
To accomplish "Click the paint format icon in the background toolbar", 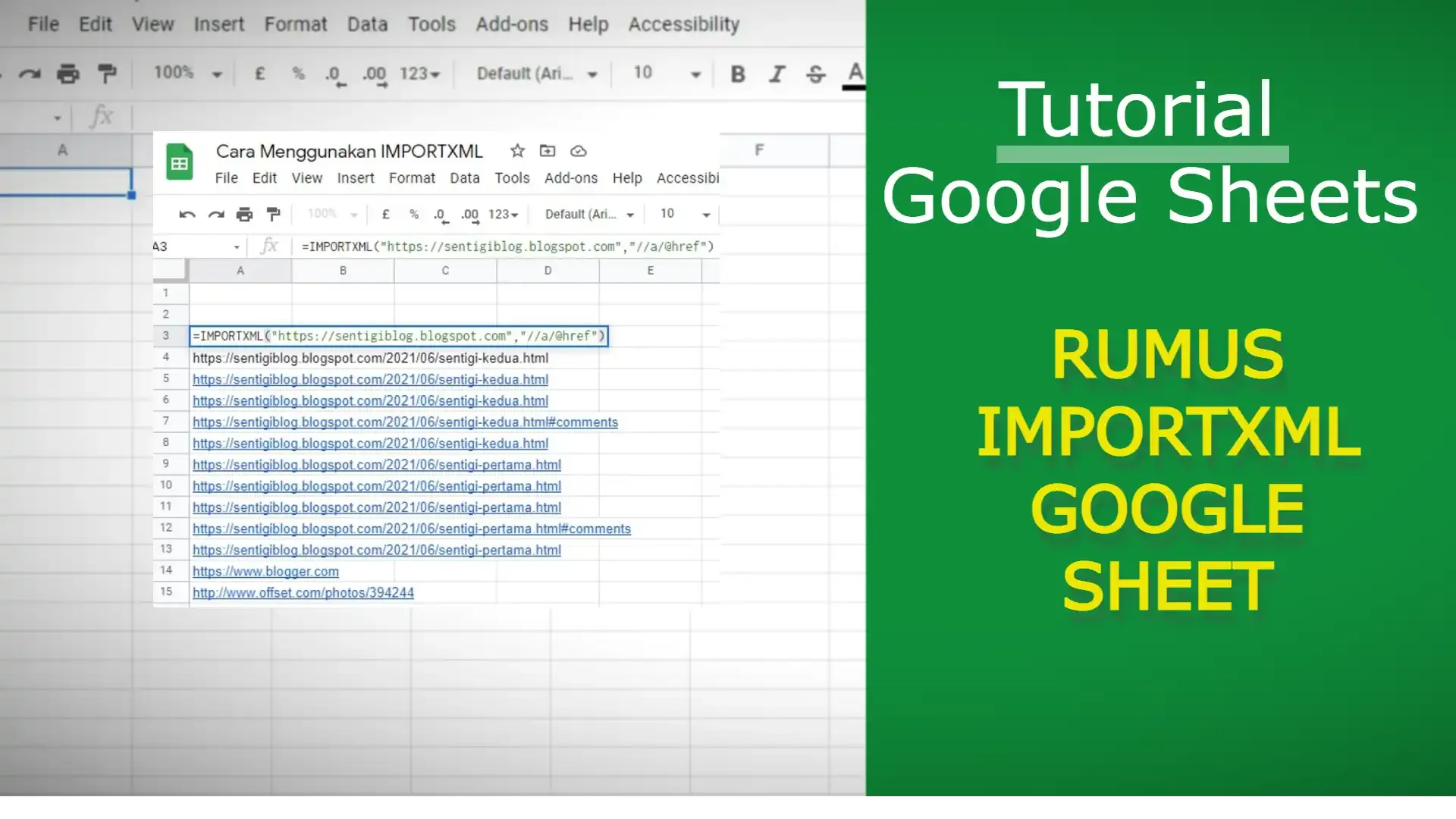I will coord(107,74).
